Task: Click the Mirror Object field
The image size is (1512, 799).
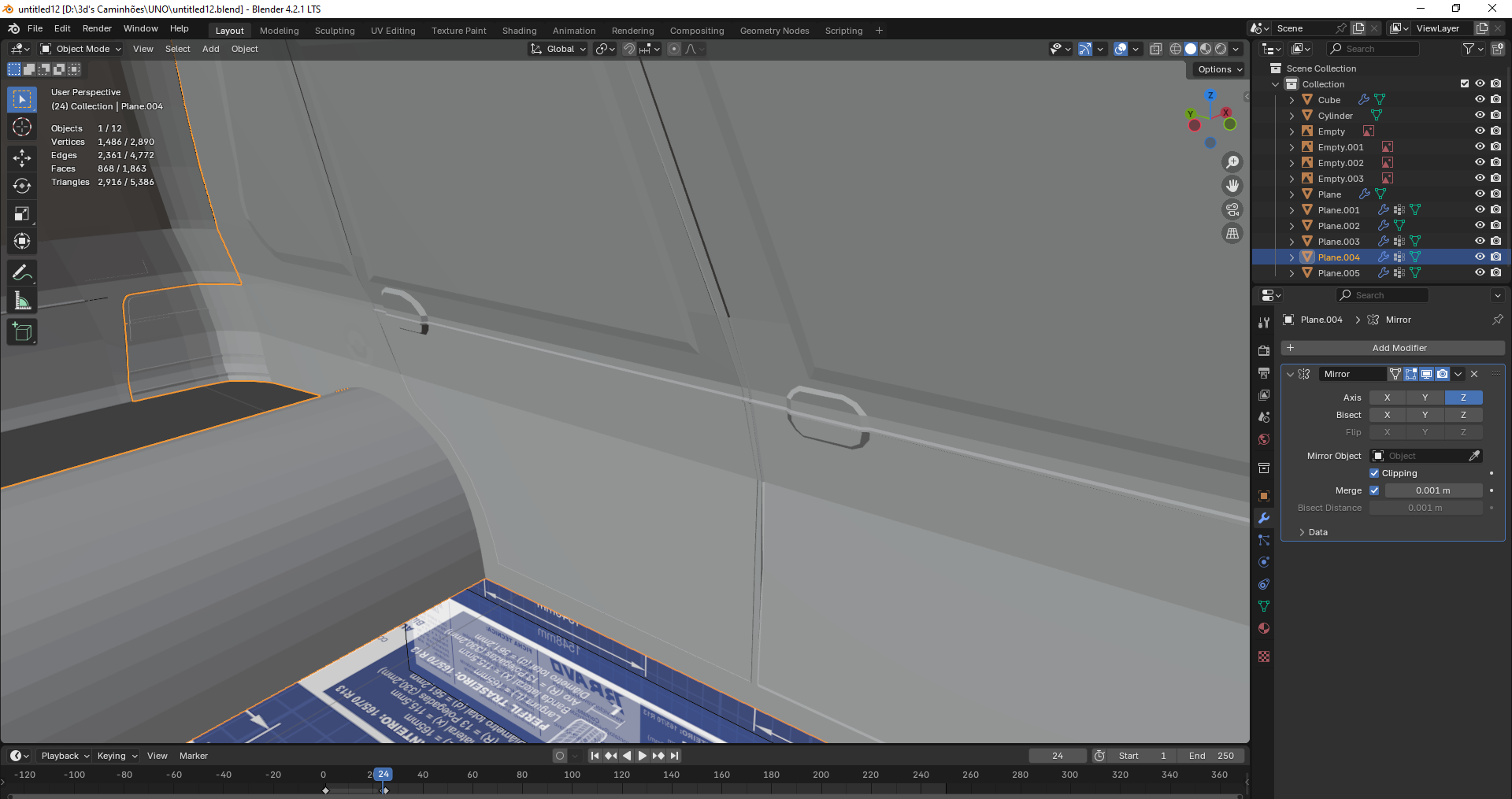Action: click(x=1426, y=456)
